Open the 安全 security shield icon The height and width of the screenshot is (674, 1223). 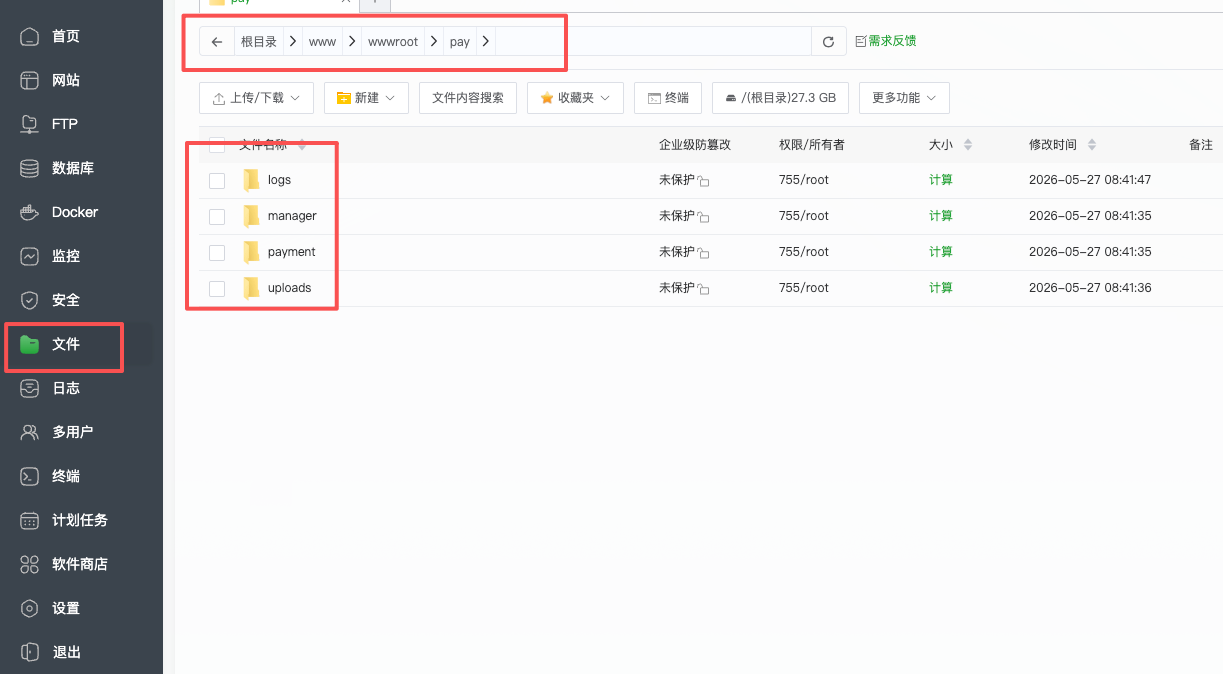[30, 300]
